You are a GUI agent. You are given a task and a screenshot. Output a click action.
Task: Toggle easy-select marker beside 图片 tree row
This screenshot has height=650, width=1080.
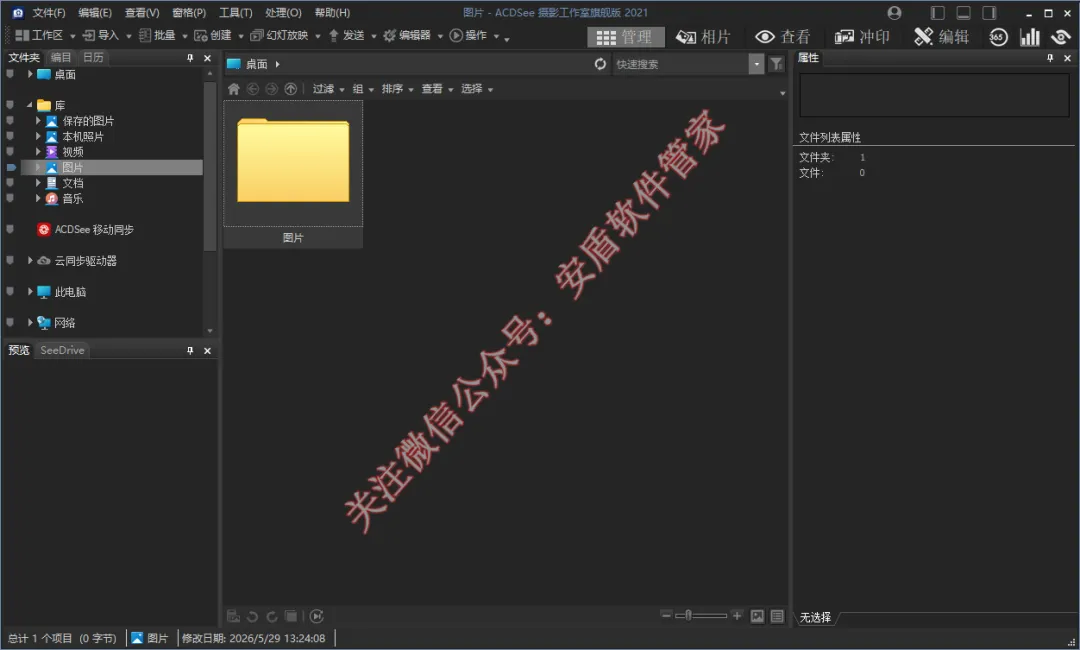click(x=10, y=167)
